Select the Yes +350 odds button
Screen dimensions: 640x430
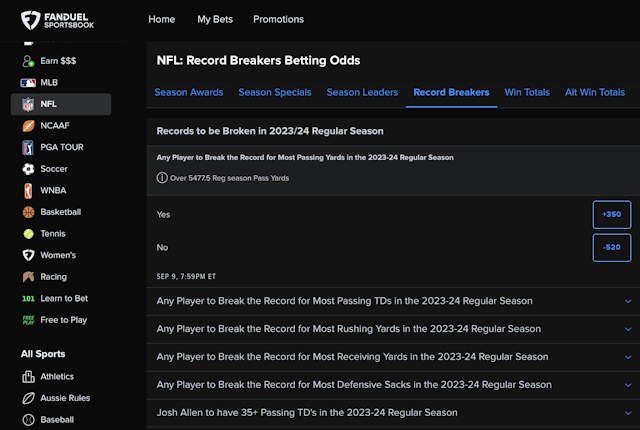pyautogui.click(x=611, y=215)
